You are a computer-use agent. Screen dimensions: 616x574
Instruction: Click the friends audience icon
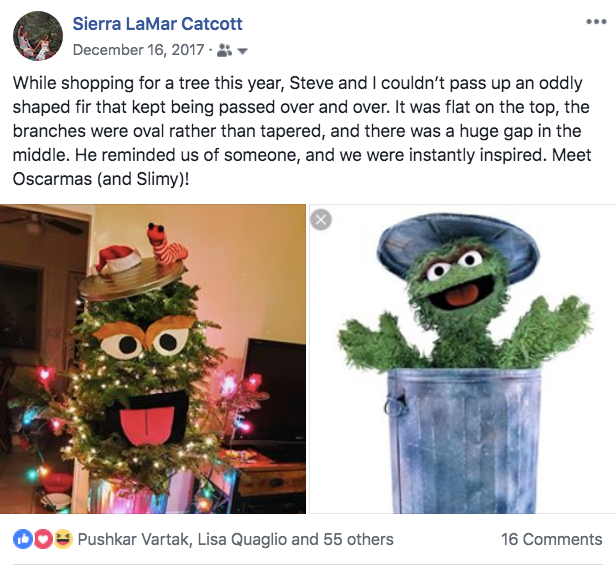pyautogui.click(x=221, y=49)
